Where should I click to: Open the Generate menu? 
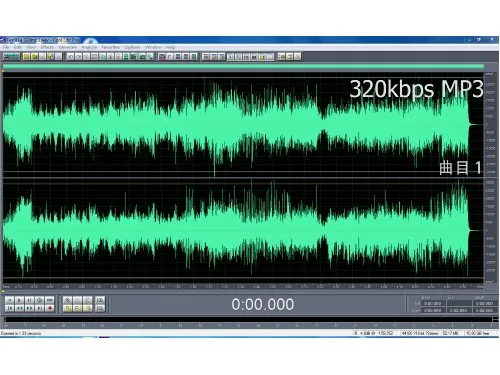[67, 47]
